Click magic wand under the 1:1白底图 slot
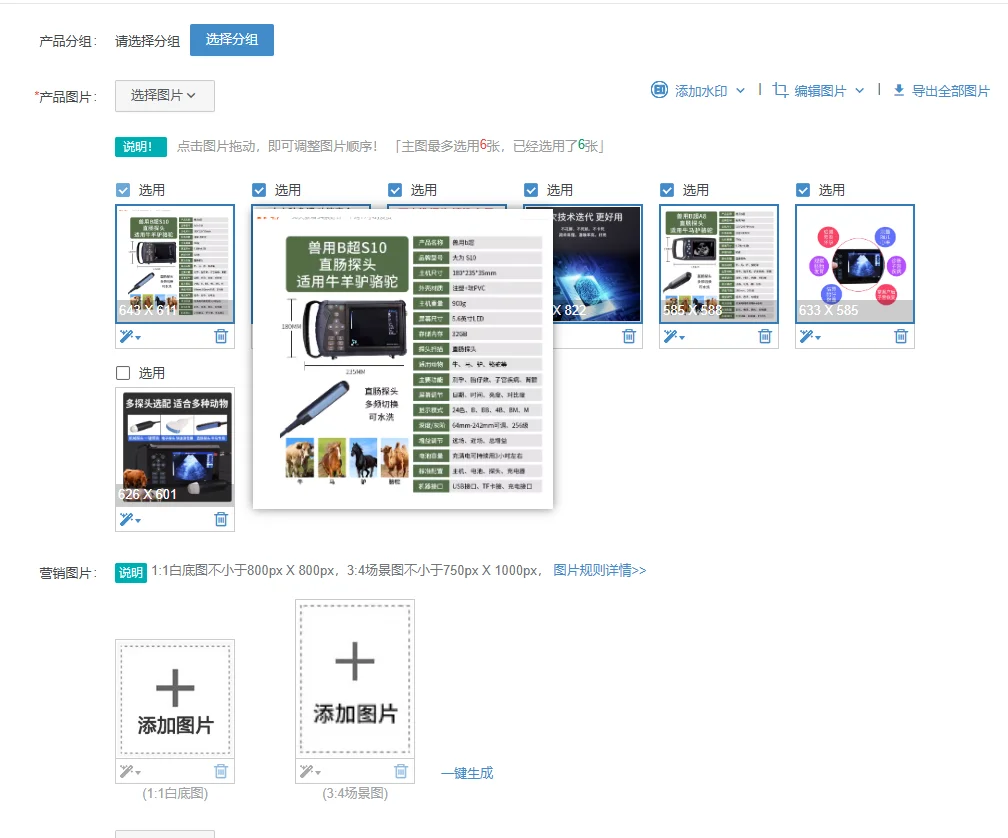This screenshot has width=1008, height=838. point(129,771)
